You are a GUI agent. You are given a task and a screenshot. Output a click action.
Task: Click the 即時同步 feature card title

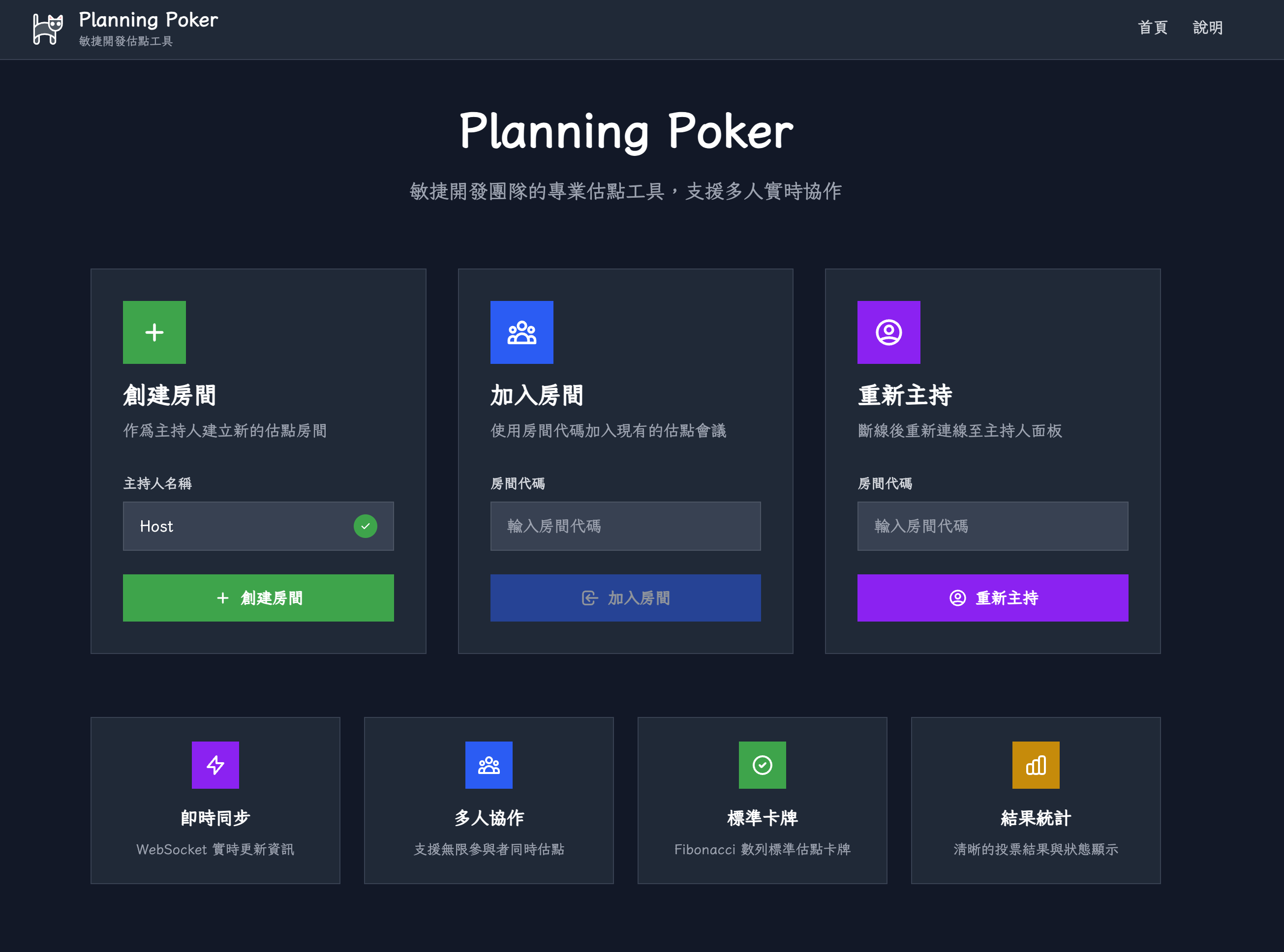(x=215, y=818)
